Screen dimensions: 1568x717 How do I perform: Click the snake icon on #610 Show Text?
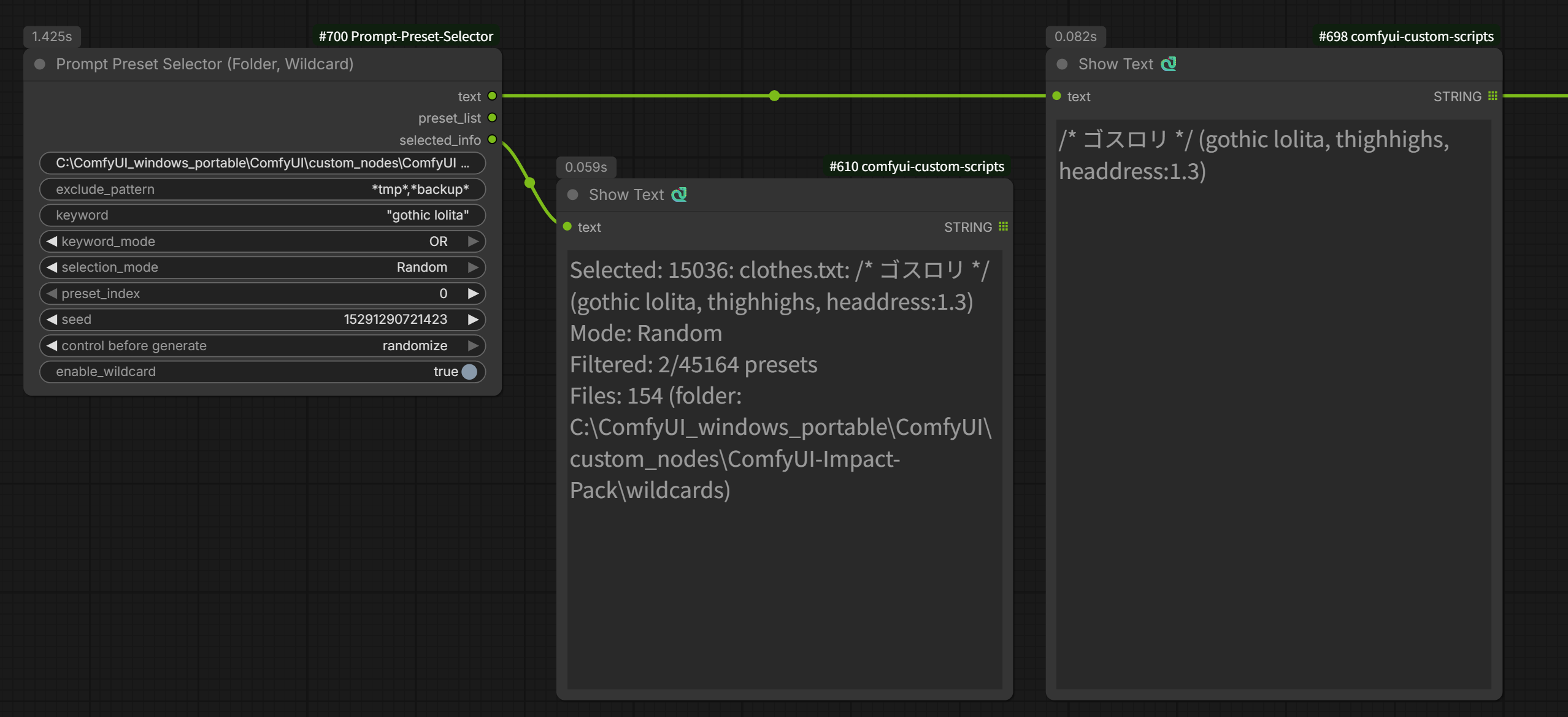[679, 194]
